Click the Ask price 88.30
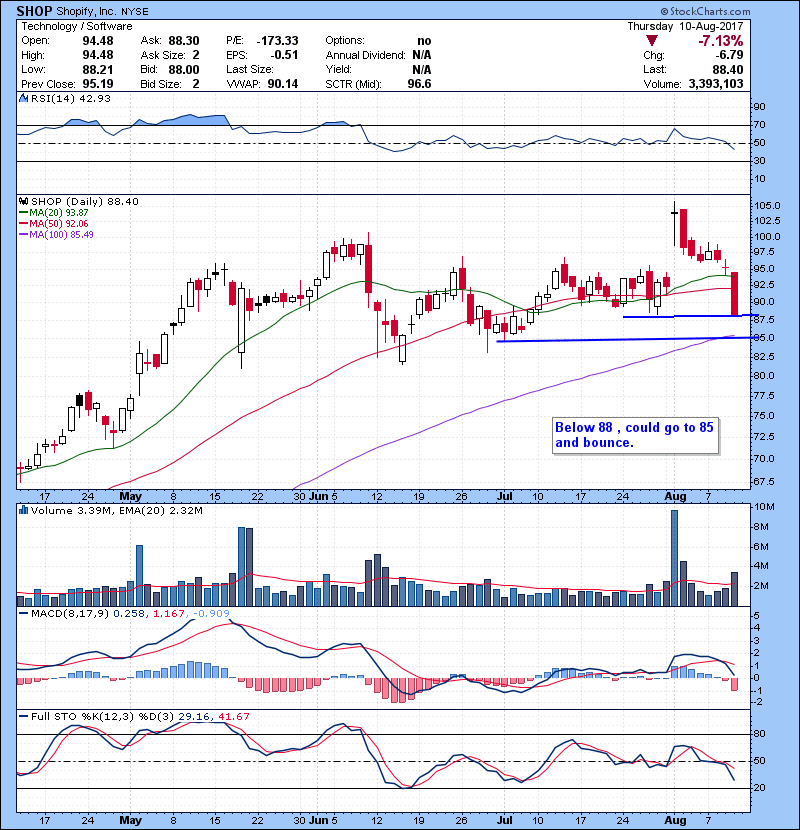Image resolution: width=800 pixels, height=830 pixels. (x=184, y=41)
